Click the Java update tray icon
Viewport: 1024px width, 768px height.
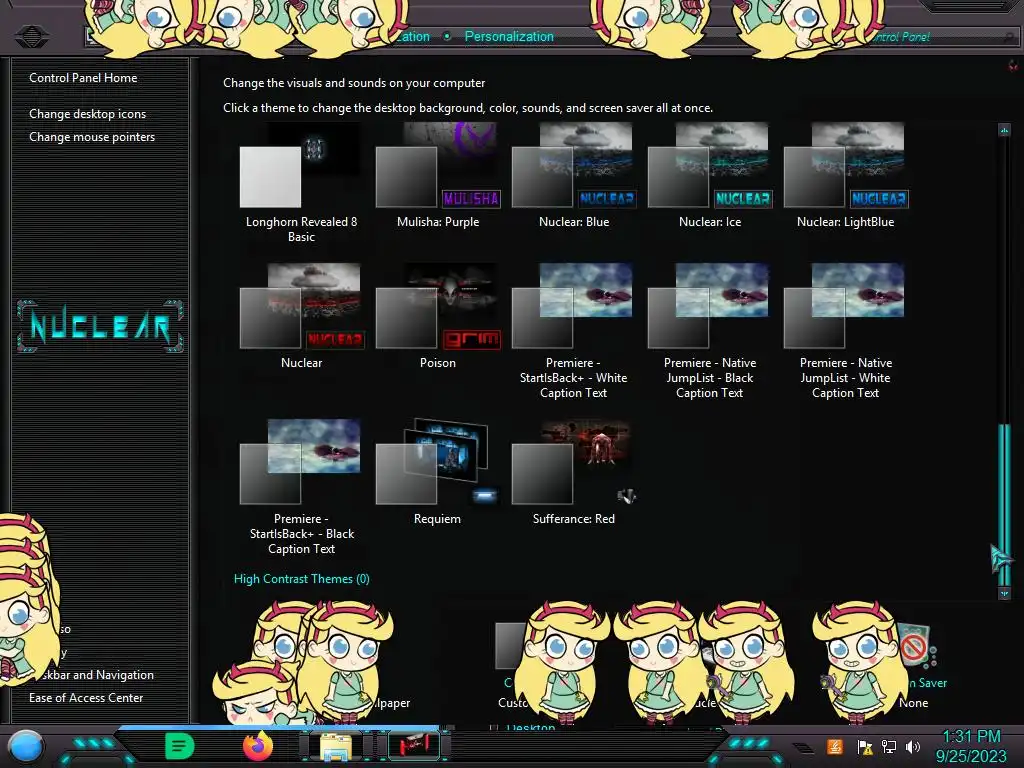[834, 746]
